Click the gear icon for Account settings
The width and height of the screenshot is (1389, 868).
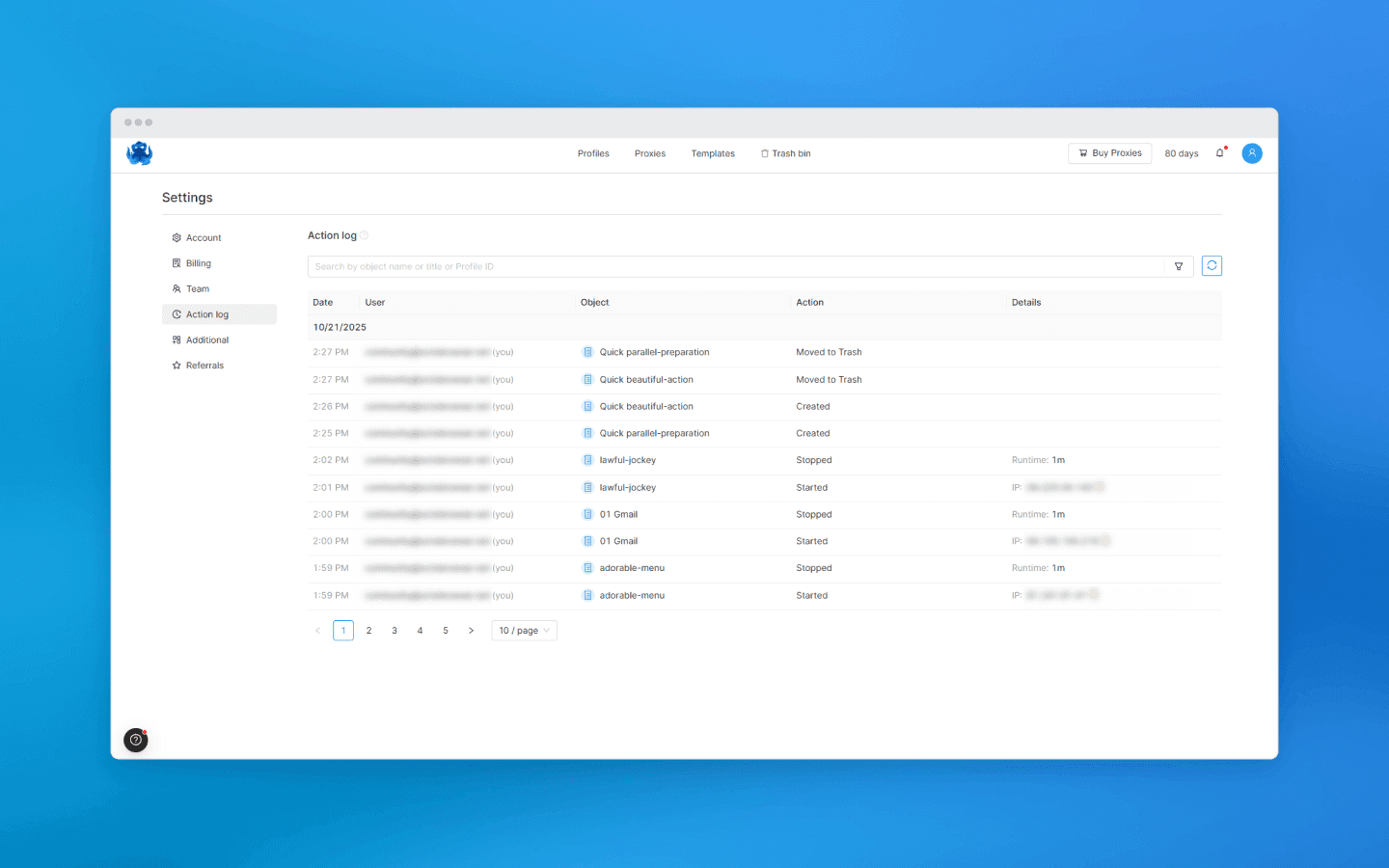click(x=177, y=237)
